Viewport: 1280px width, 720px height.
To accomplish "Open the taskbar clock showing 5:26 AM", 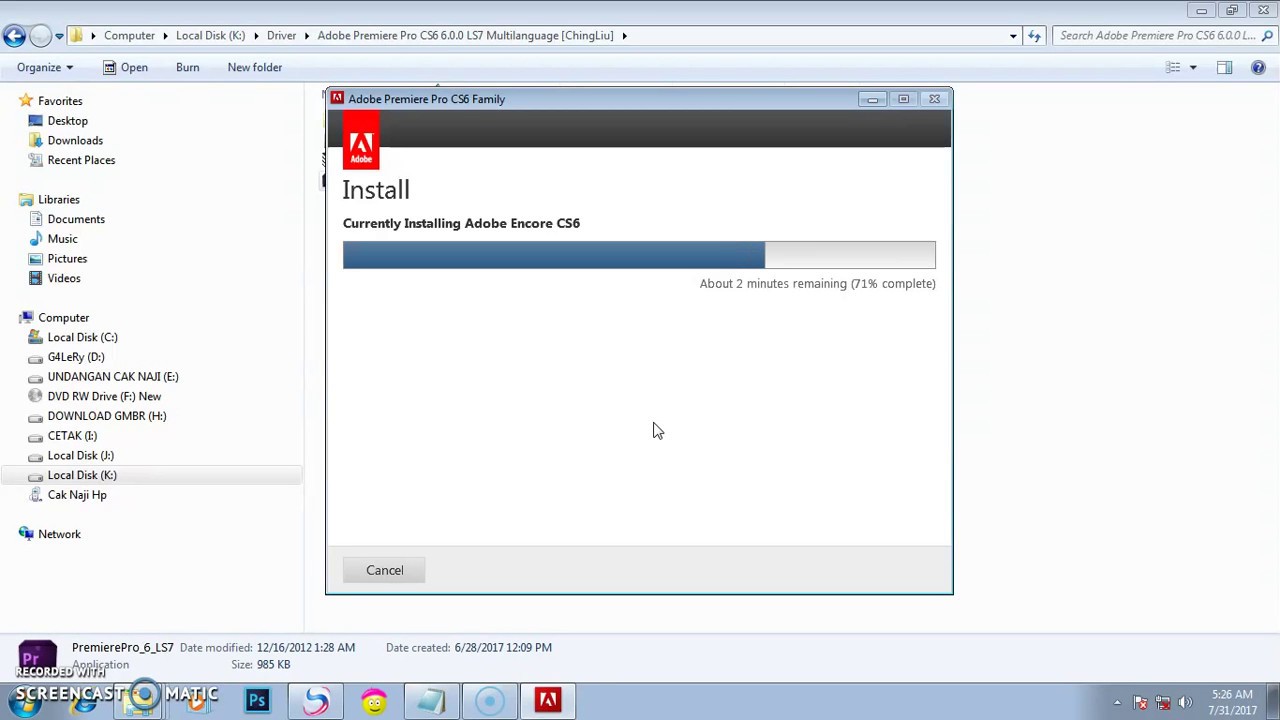I will click(x=1232, y=702).
